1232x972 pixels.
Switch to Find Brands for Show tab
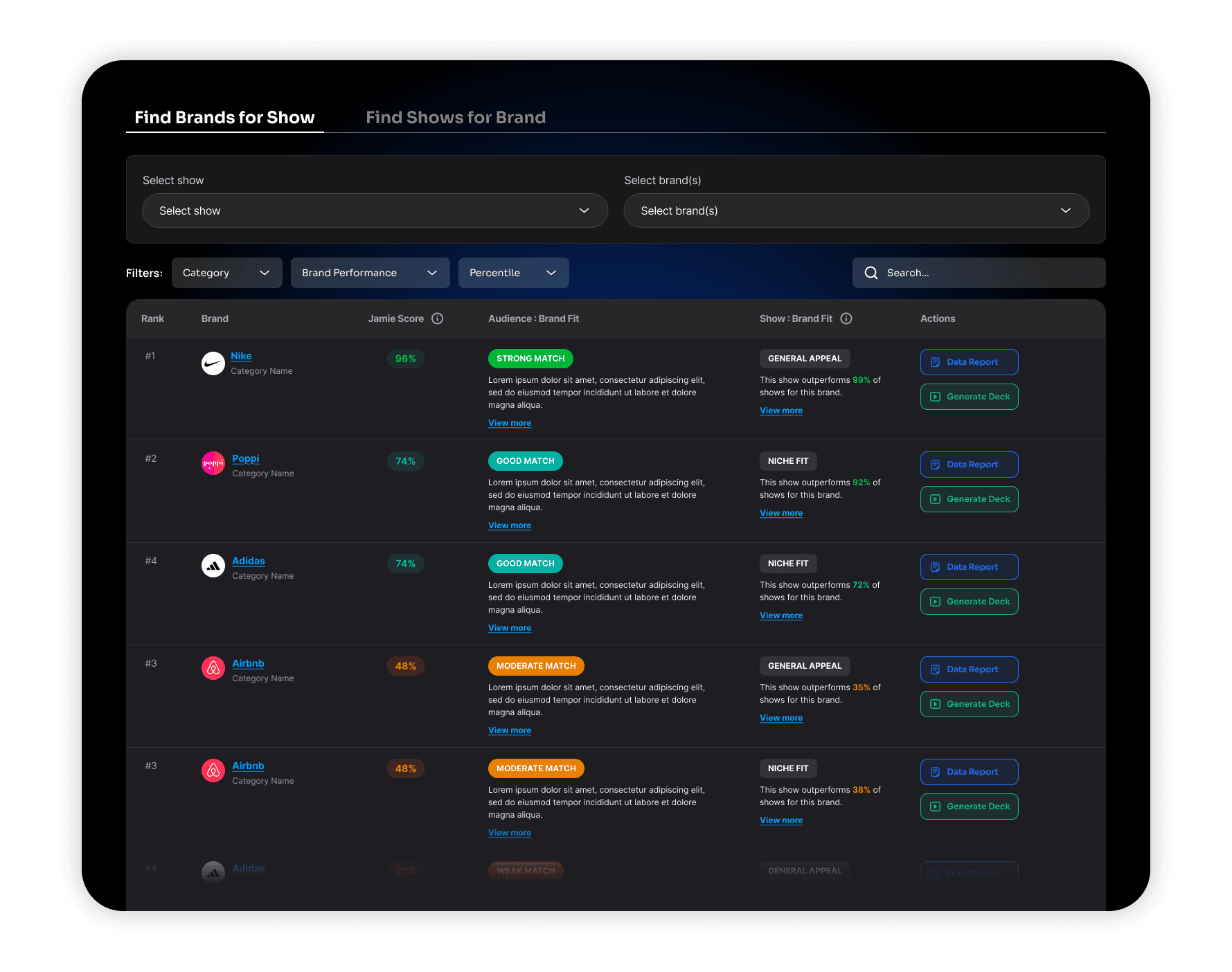[224, 117]
